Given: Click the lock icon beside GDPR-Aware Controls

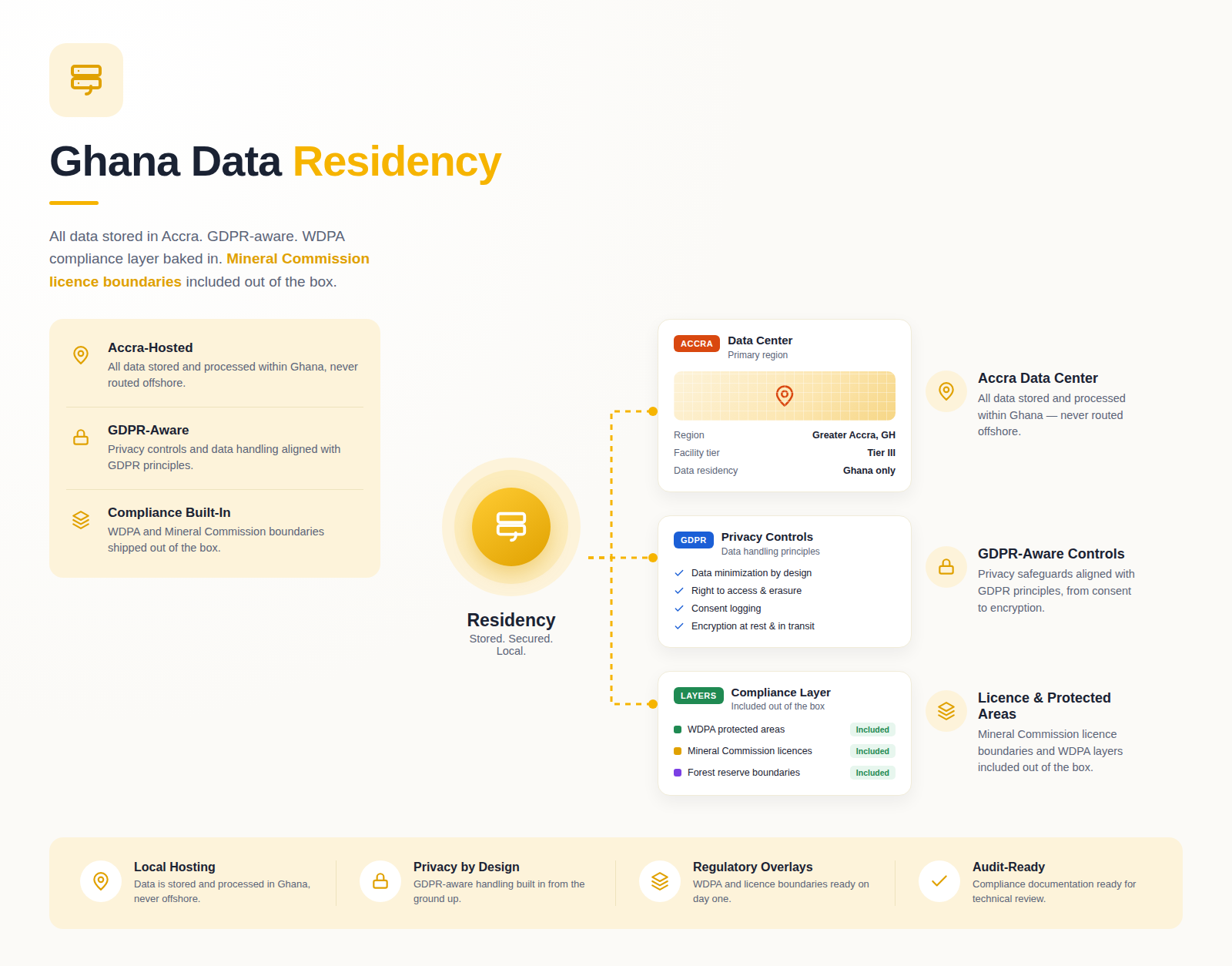Looking at the screenshot, I should (946, 567).
